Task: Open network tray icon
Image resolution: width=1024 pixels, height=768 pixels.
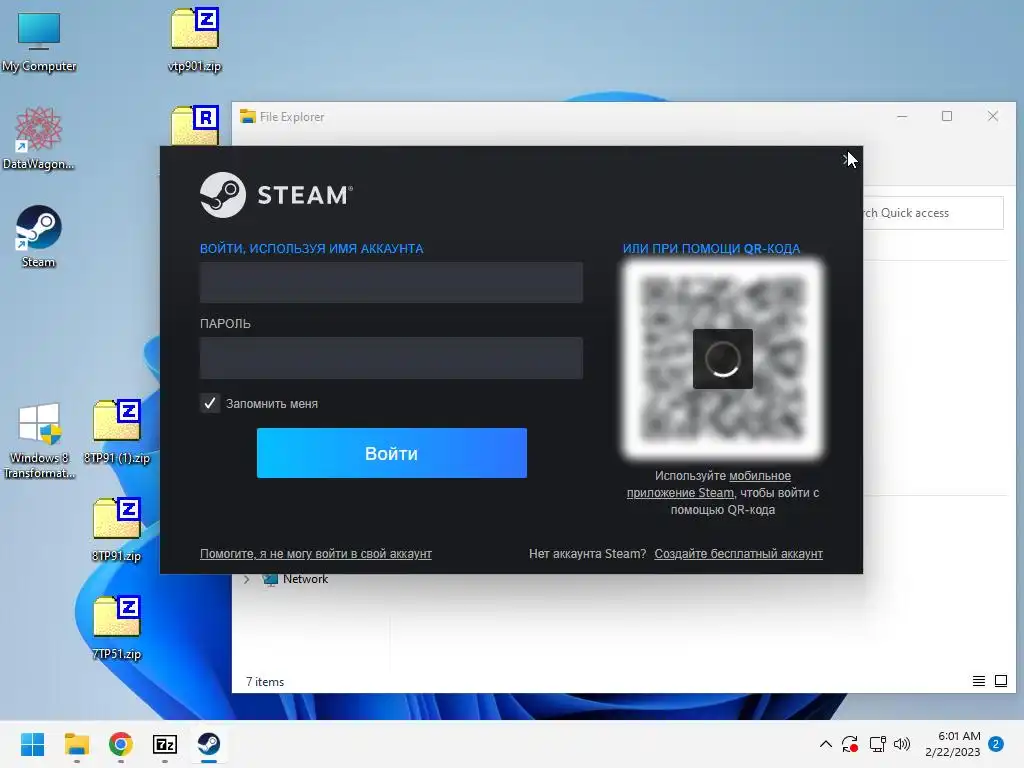Action: point(877,744)
